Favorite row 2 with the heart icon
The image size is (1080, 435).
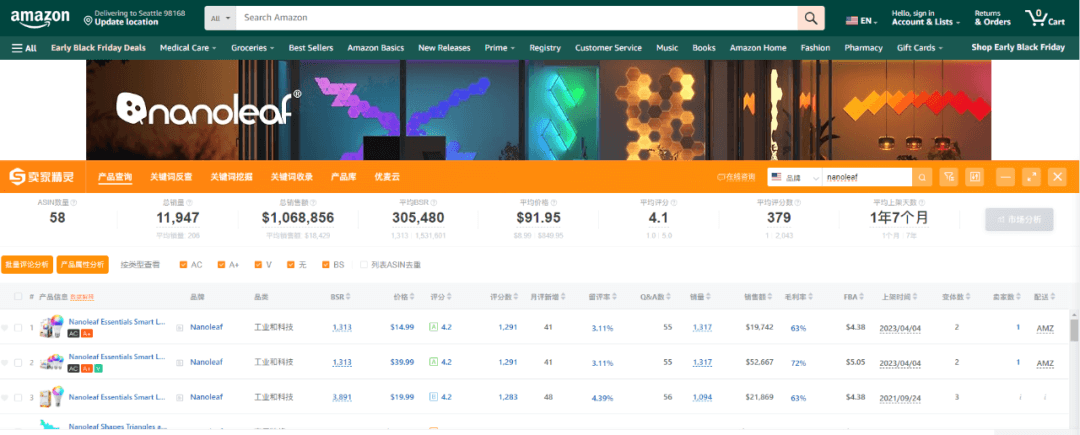pos(5,363)
